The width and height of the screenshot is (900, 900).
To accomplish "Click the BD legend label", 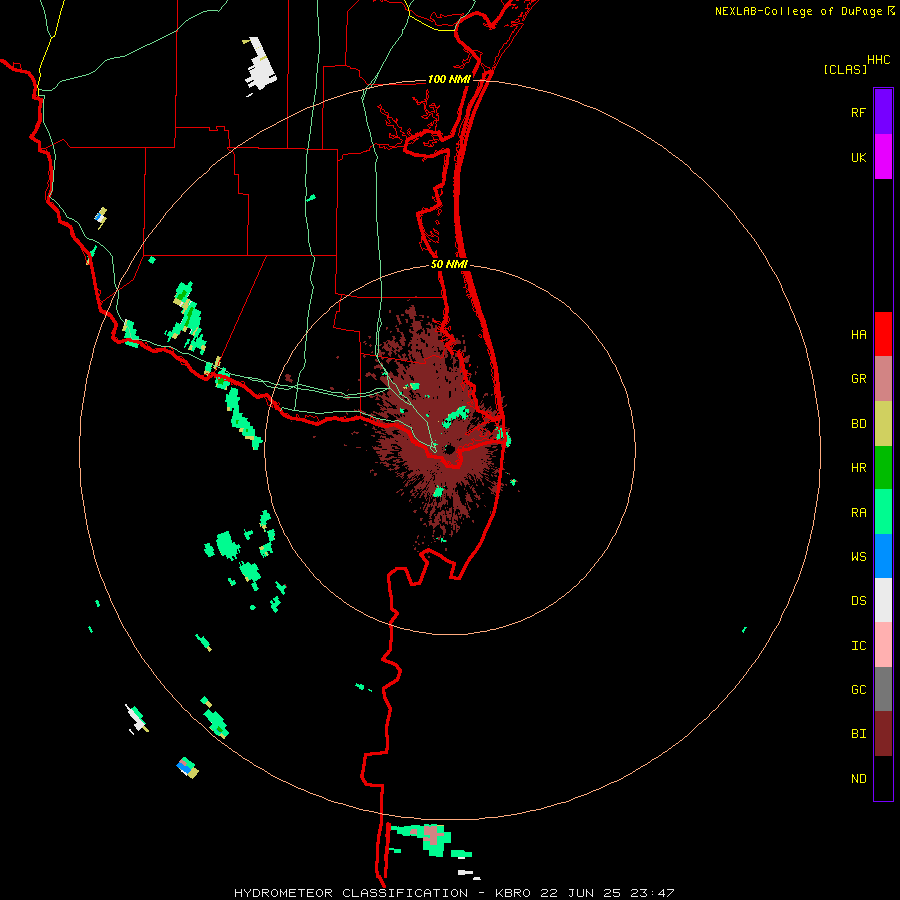I will [x=858, y=424].
